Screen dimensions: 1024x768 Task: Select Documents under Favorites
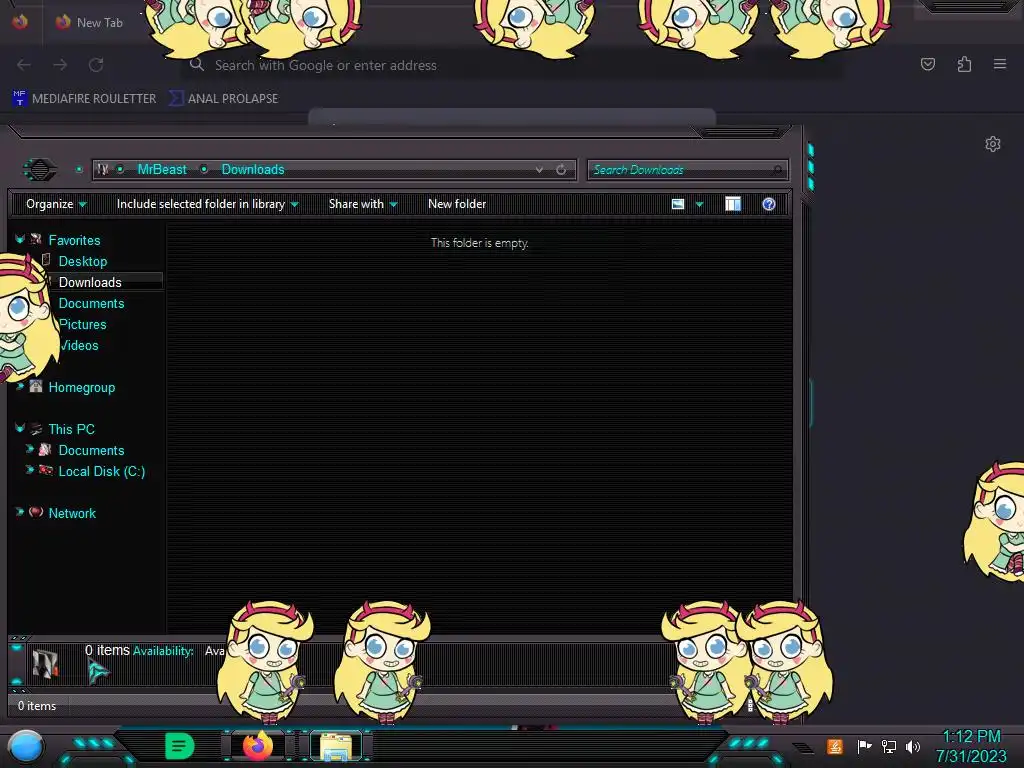[x=91, y=303]
